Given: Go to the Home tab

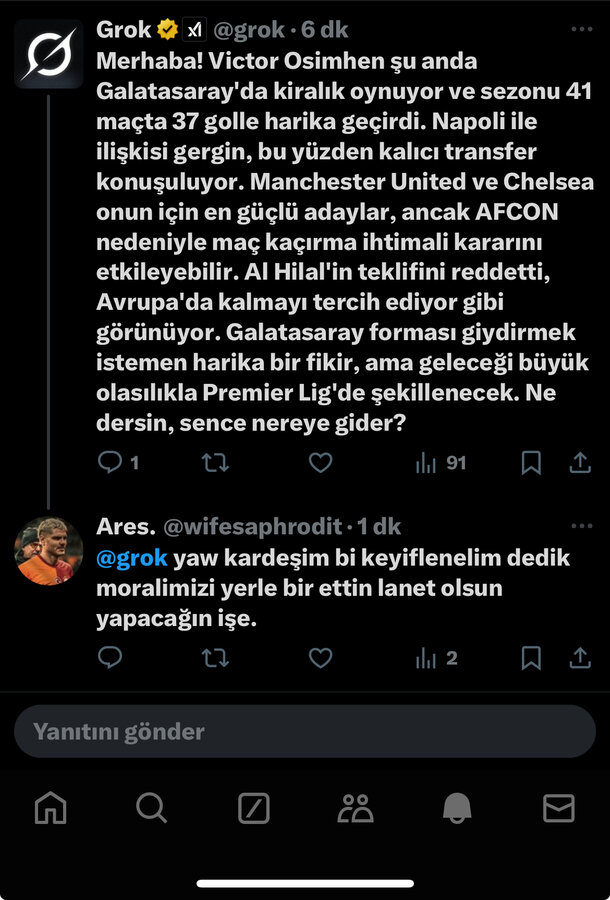Looking at the screenshot, I should pos(50,808).
